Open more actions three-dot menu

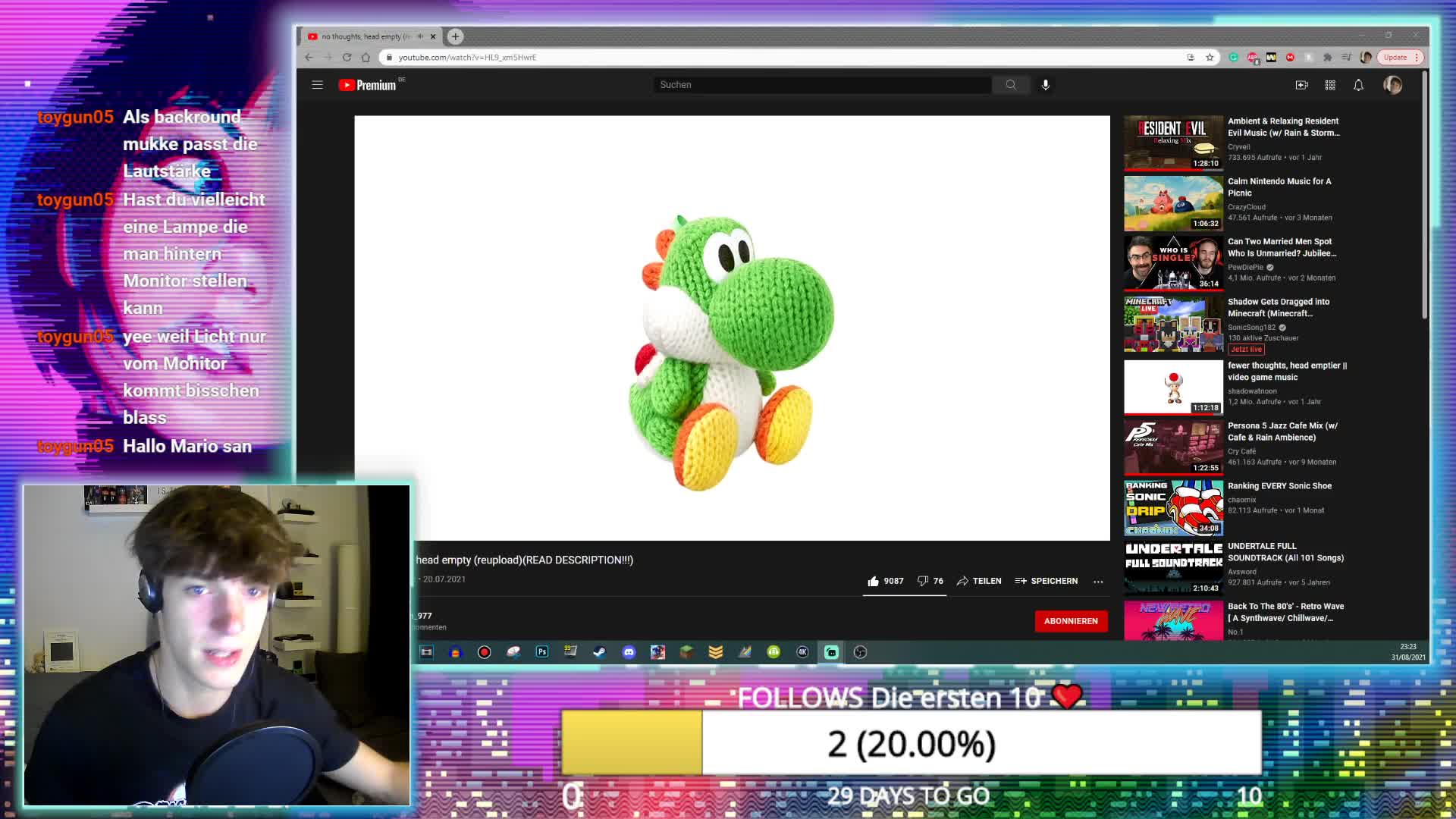point(1098,582)
